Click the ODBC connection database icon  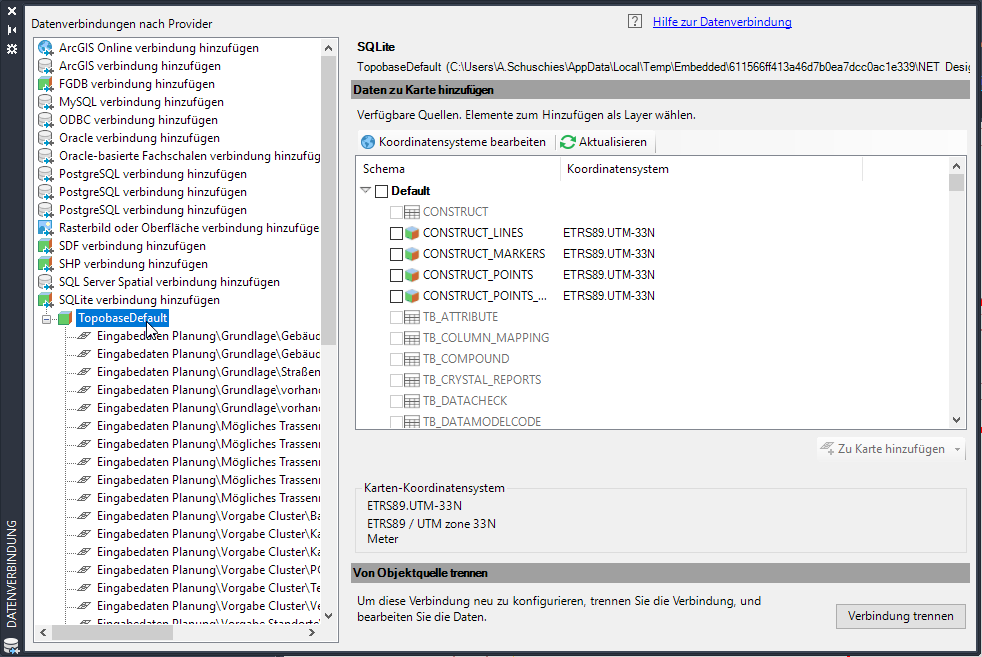pos(46,120)
